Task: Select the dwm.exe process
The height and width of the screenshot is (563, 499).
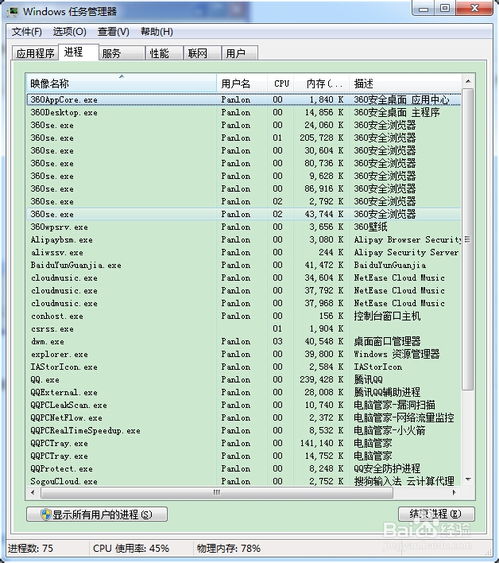Action: point(244,341)
